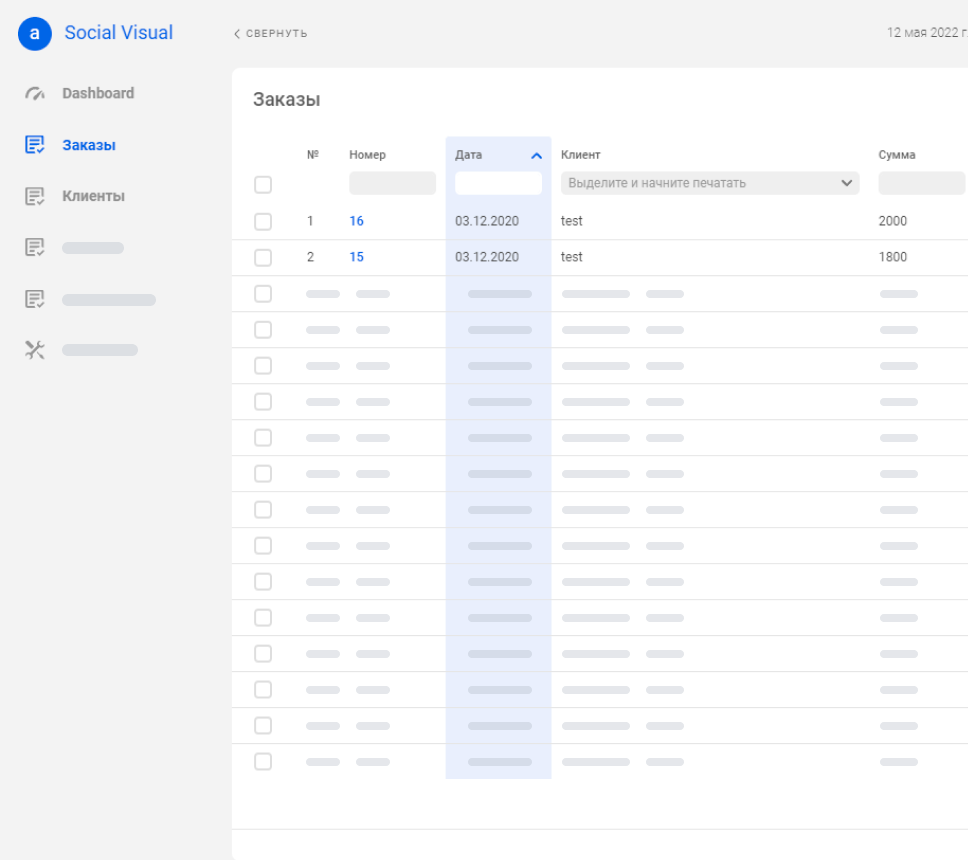The height and width of the screenshot is (860, 968).
Task: Click the Номер column header
Action: [x=367, y=155]
